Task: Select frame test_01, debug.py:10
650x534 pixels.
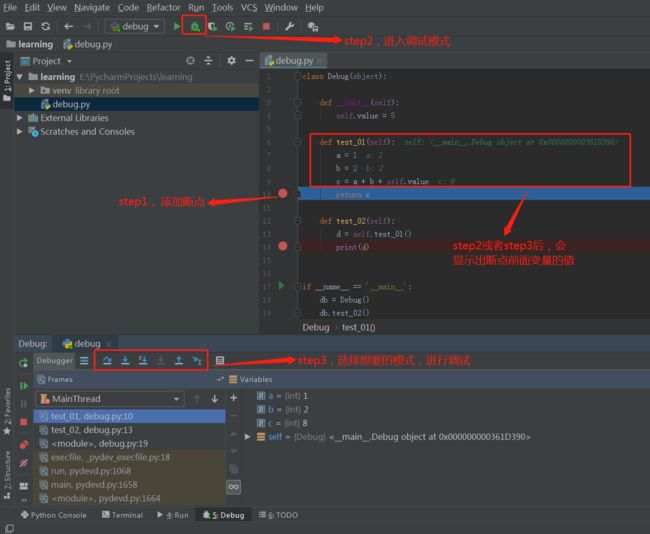Action: (130, 416)
